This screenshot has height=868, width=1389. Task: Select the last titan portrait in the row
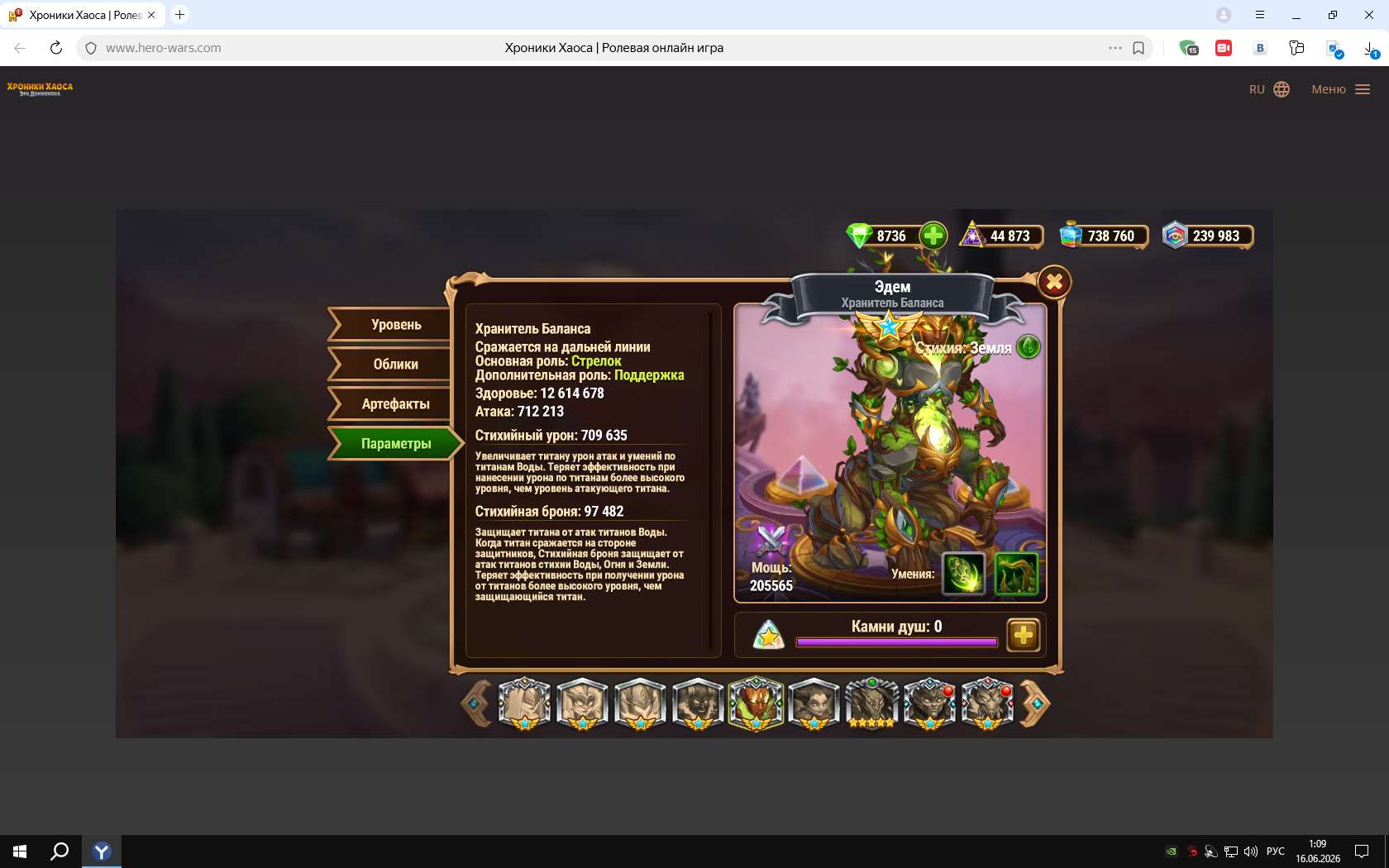987,703
